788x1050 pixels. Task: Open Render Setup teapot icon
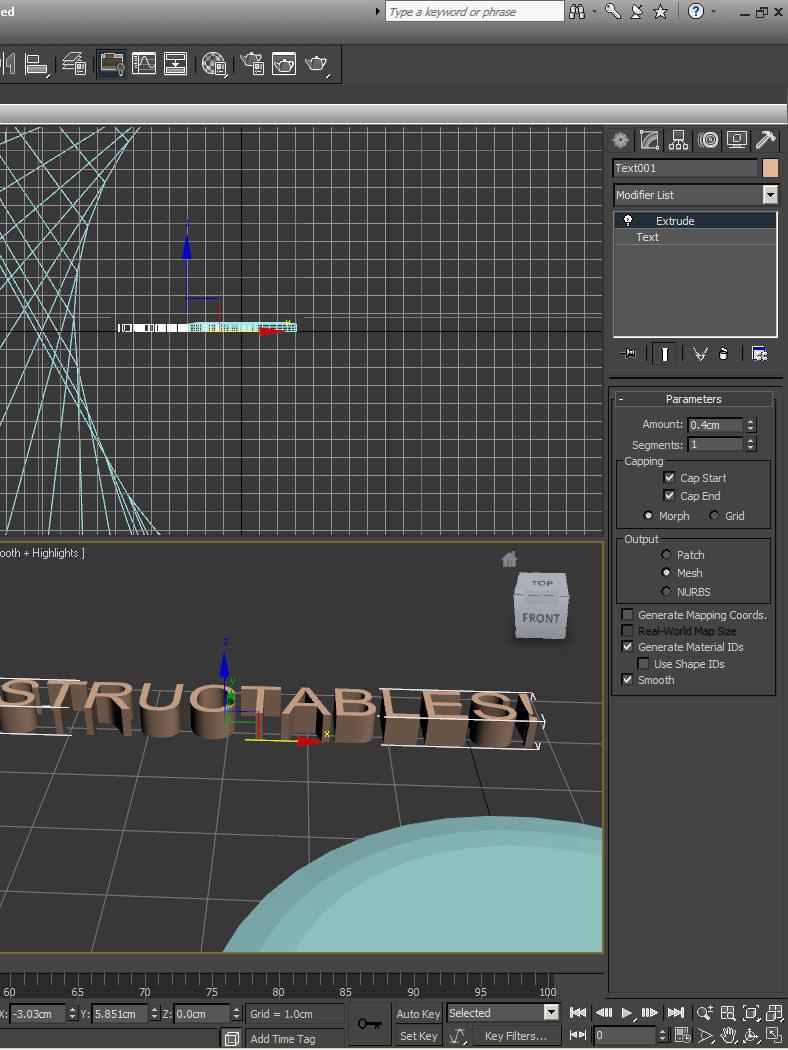click(x=252, y=64)
